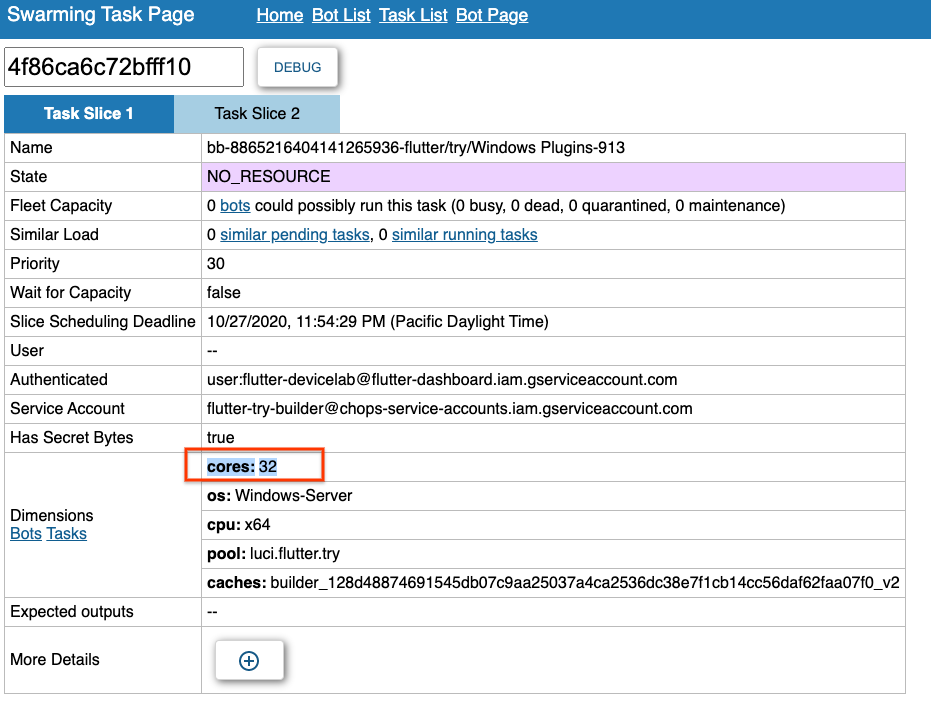
Task: Navigate to the Bot List page
Action: point(340,15)
